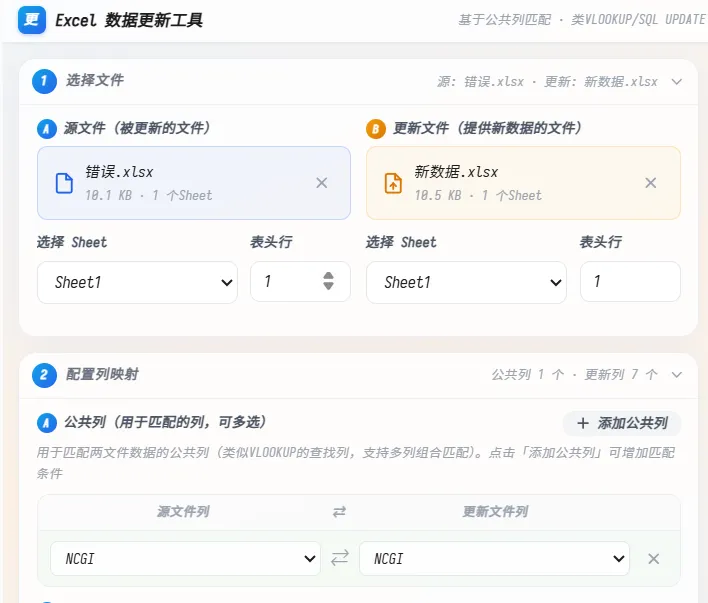
Task: Click the 错误.xlsx source file card
Action: pos(194,183)
